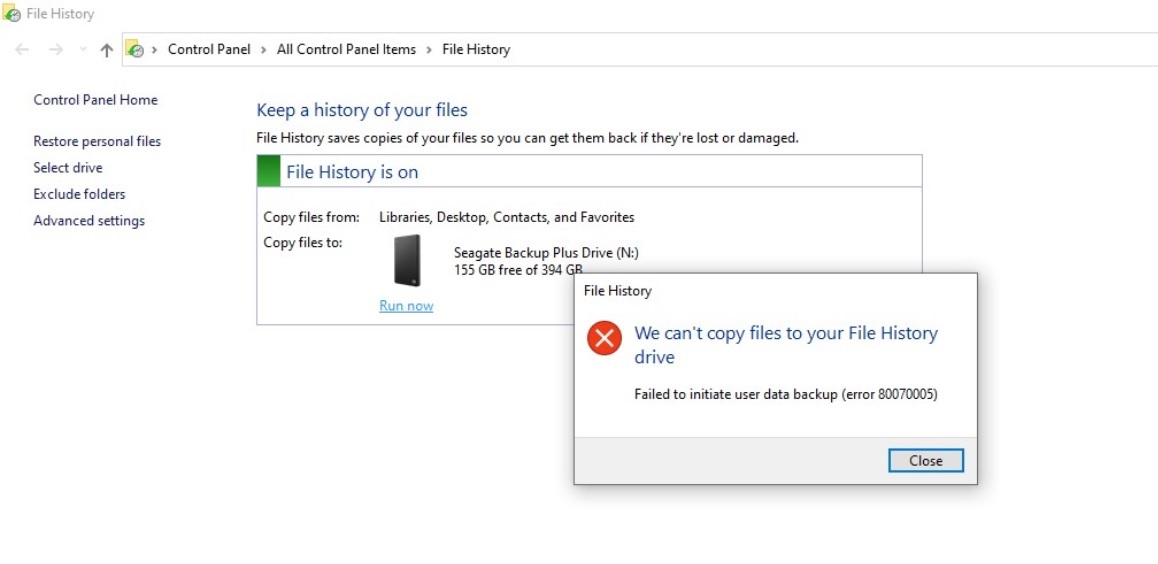Go back using the Back arrow

[23, 50]
